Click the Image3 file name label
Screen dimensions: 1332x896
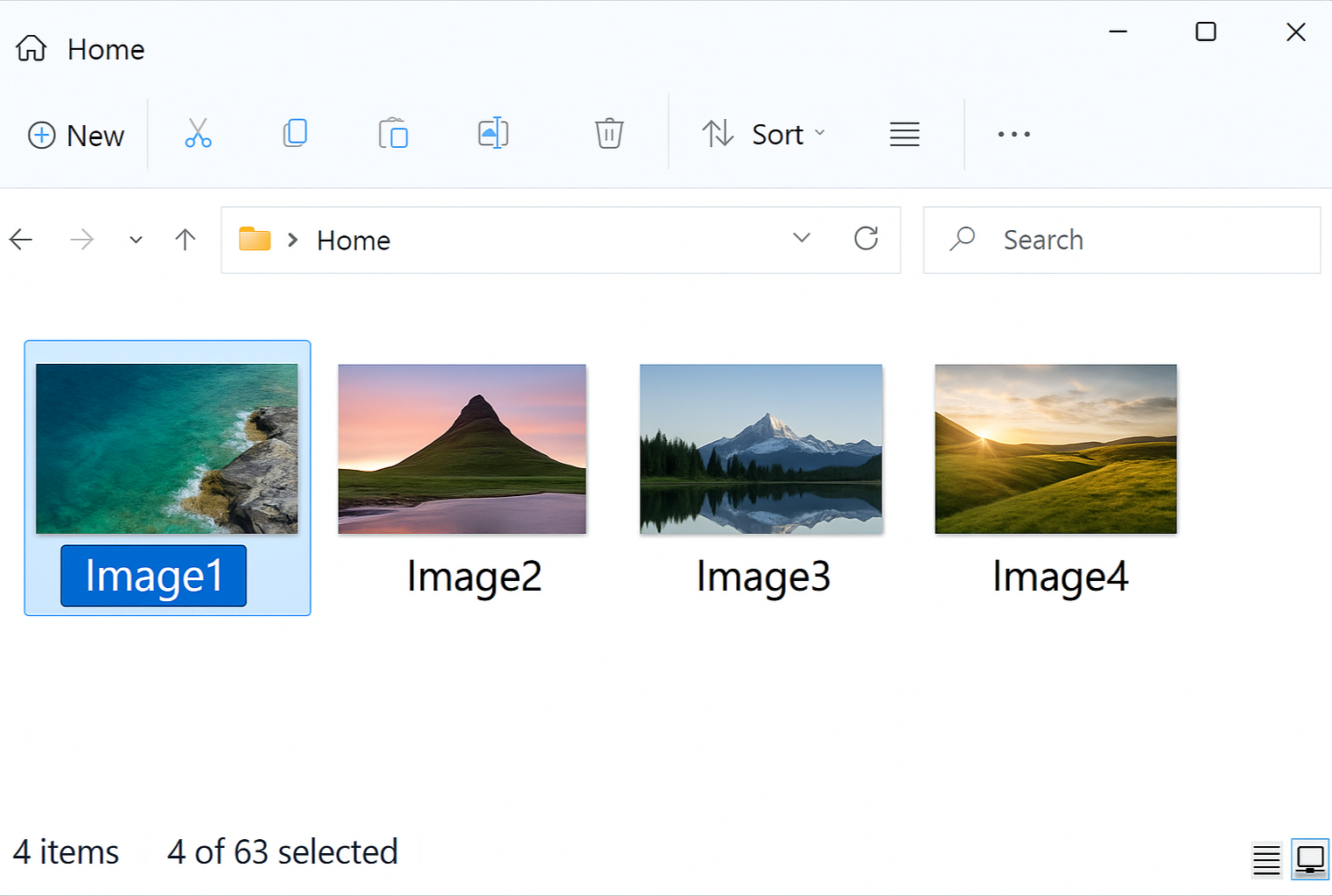click(763, 577)
